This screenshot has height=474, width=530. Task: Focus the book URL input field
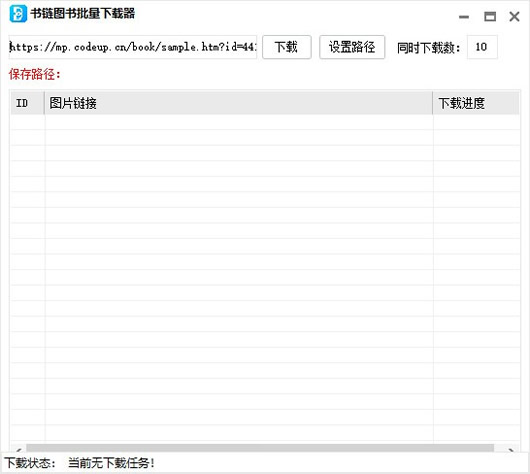[x=133, y=47]
